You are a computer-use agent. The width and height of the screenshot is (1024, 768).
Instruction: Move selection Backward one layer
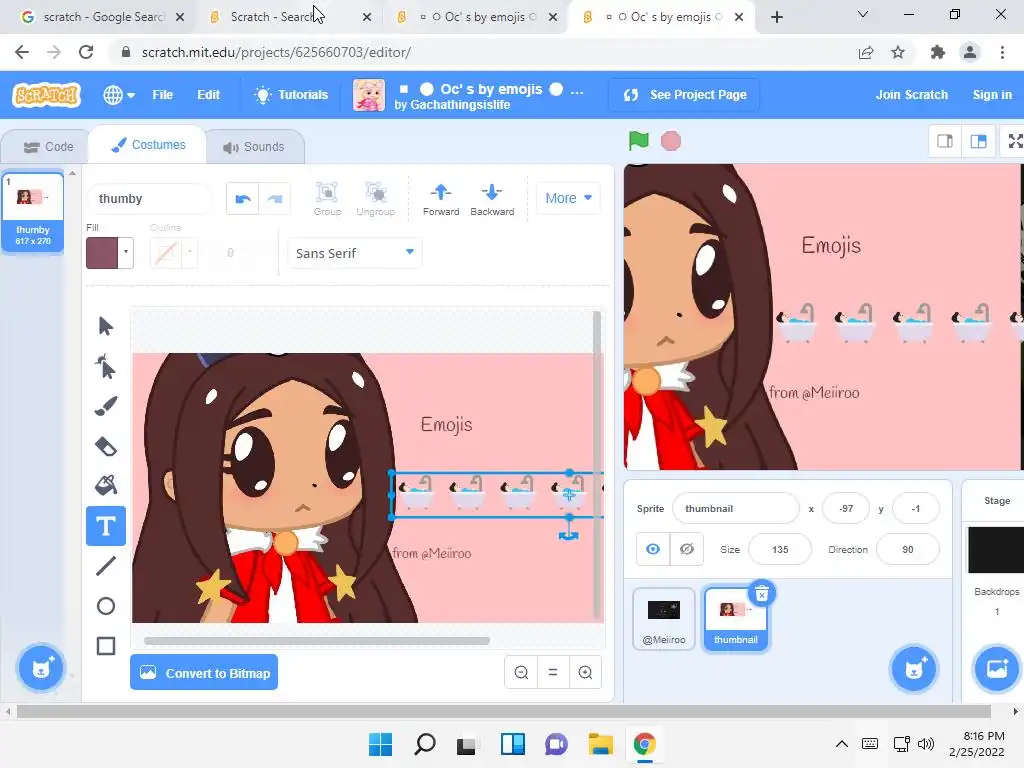492,199
